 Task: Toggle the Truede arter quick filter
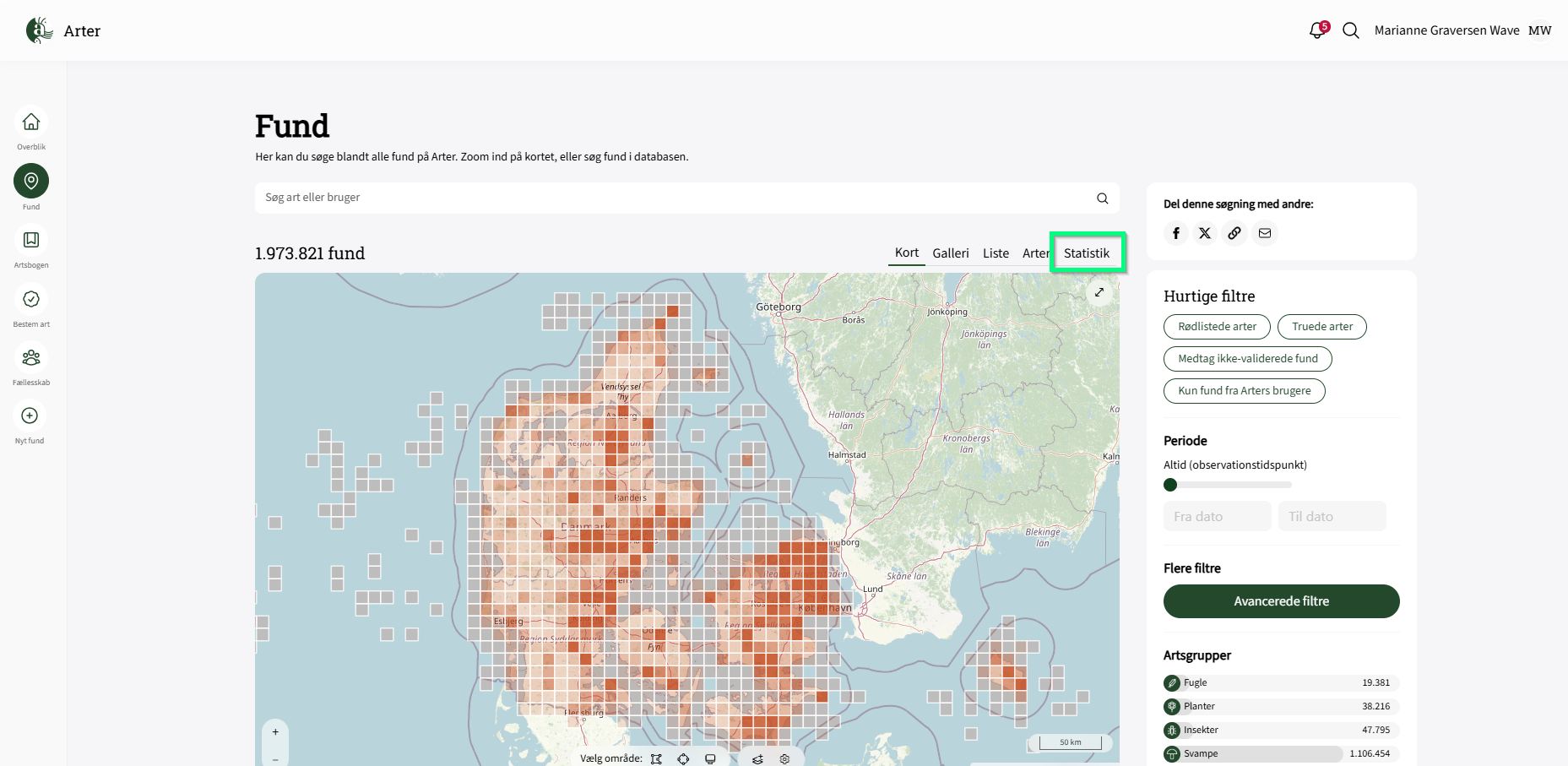tap(1321, 327)
